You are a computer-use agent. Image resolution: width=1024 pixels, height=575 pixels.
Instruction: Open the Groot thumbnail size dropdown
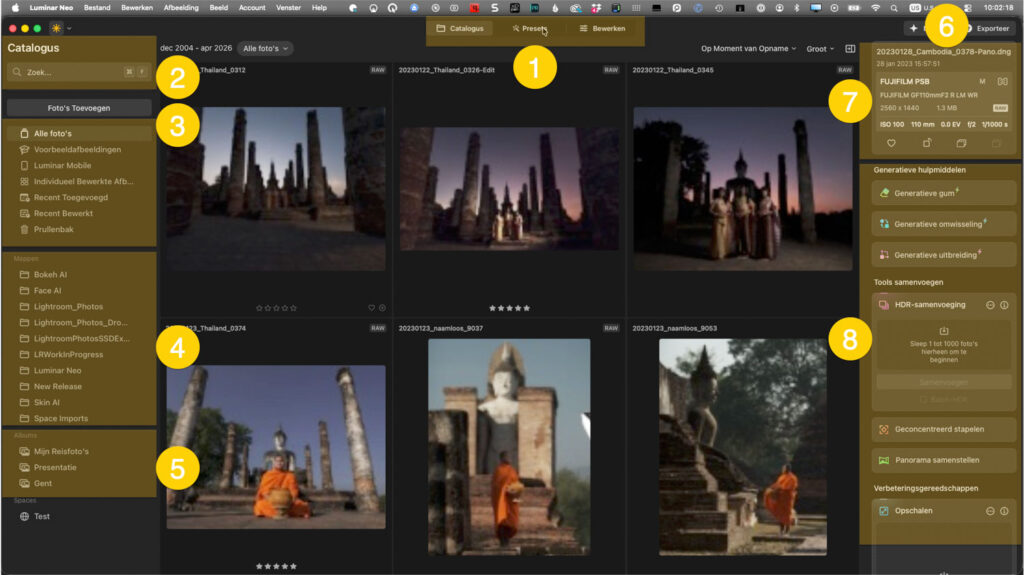pyautogui.click(x=820, y=48)
